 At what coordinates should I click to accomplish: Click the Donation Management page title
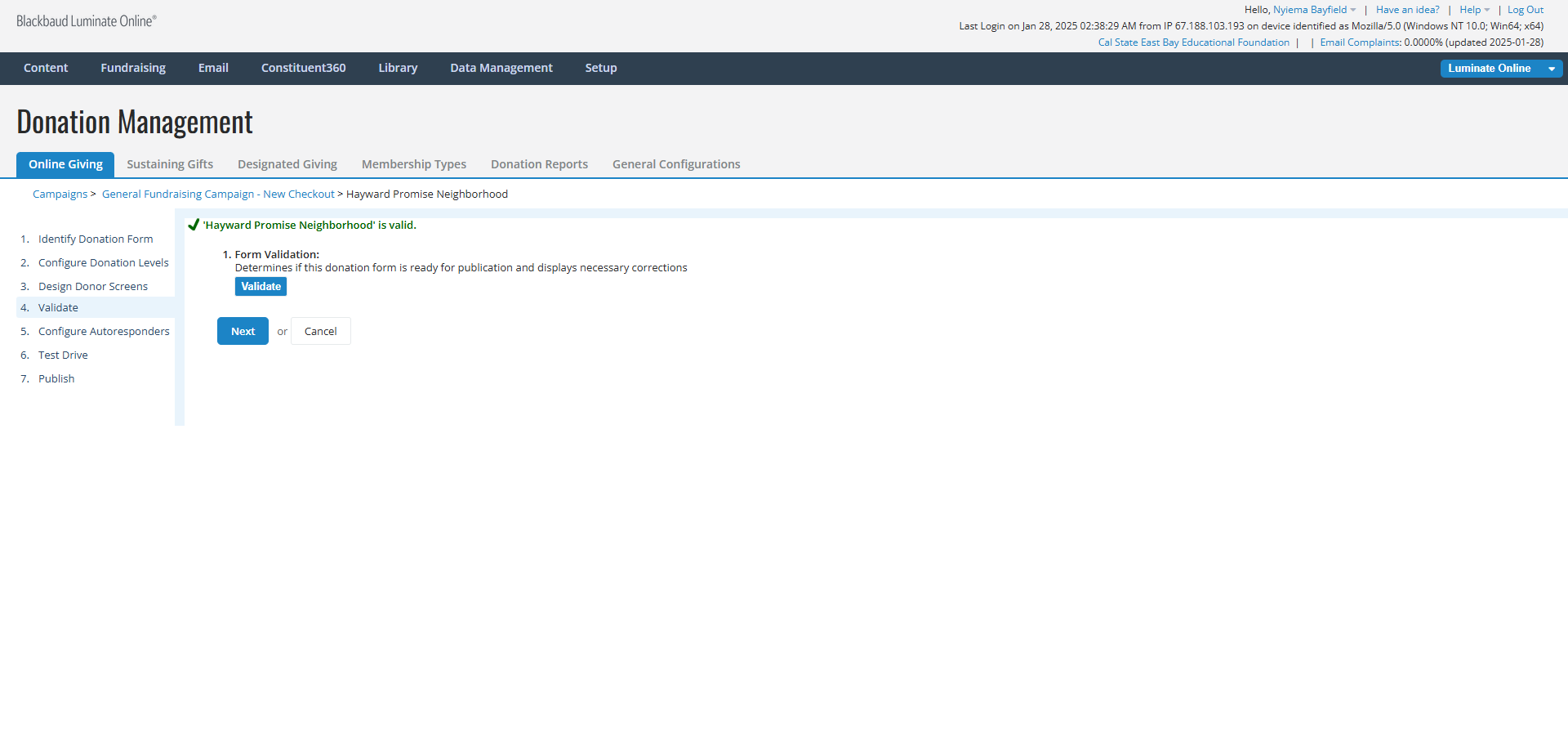coord(135,123)
